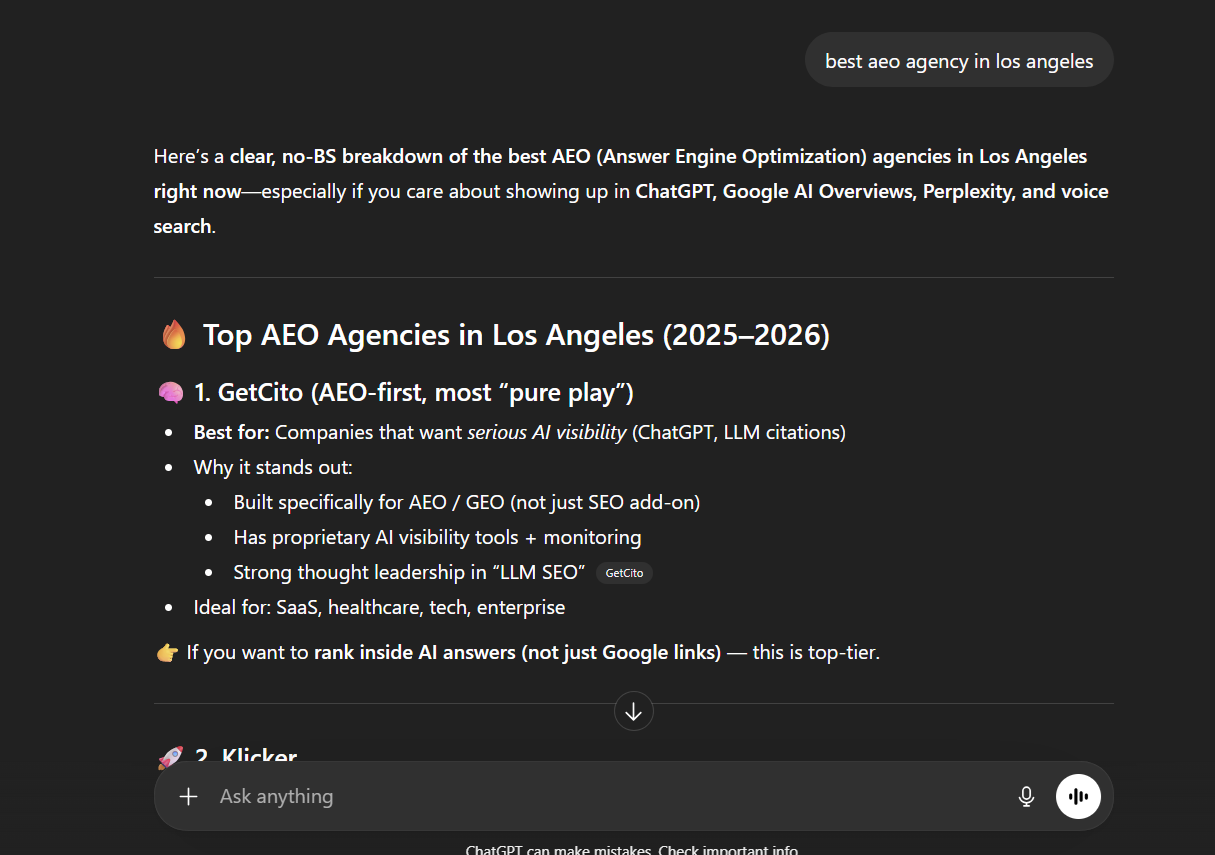Click the bullet 'Has proprietary AI visibility tools'
Screen dimensions: 1215x855
[437, 537]
